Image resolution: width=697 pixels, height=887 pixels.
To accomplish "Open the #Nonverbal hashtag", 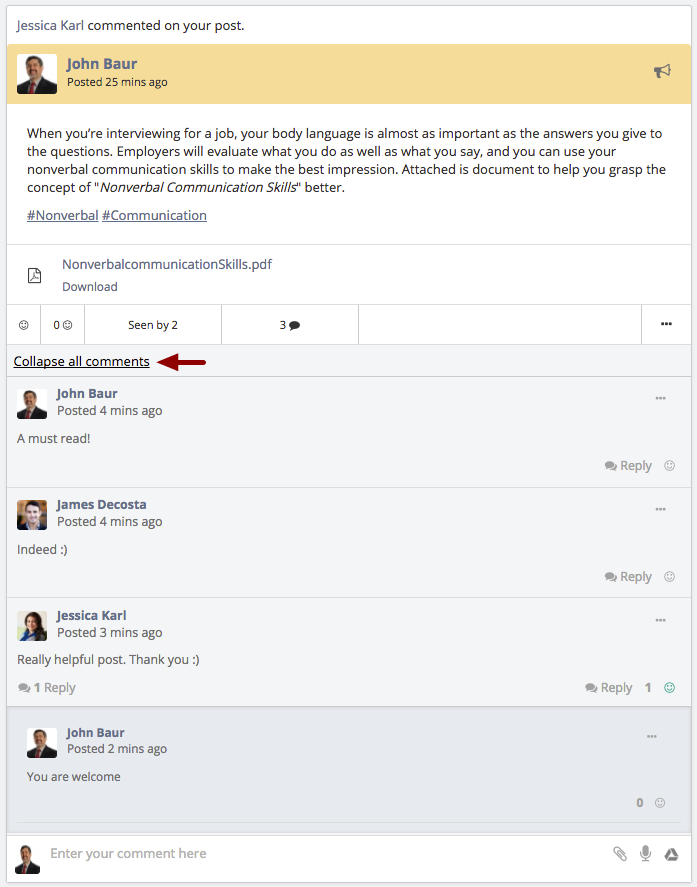I will click(x=63, y=216).
